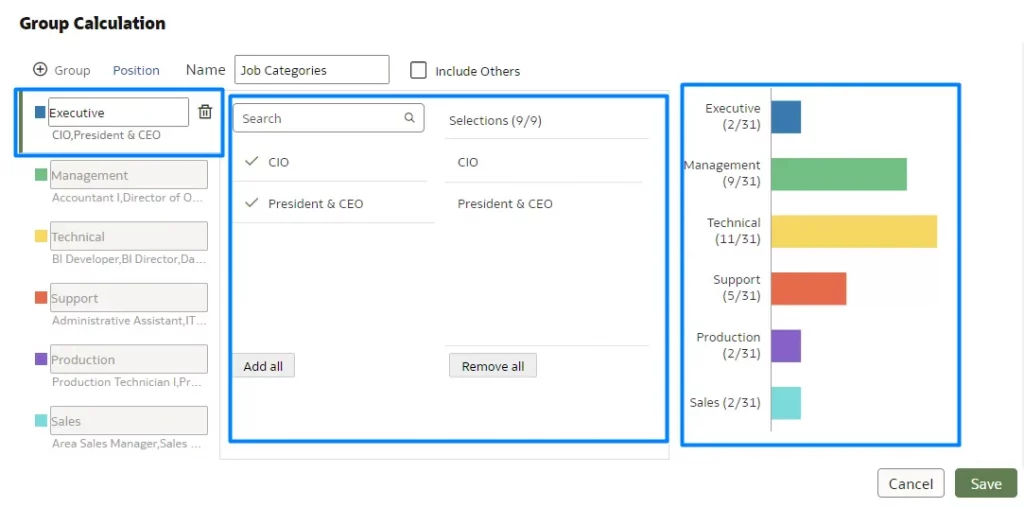
Task: Click the blue Executive color swatch
Action: pos(41,113)
